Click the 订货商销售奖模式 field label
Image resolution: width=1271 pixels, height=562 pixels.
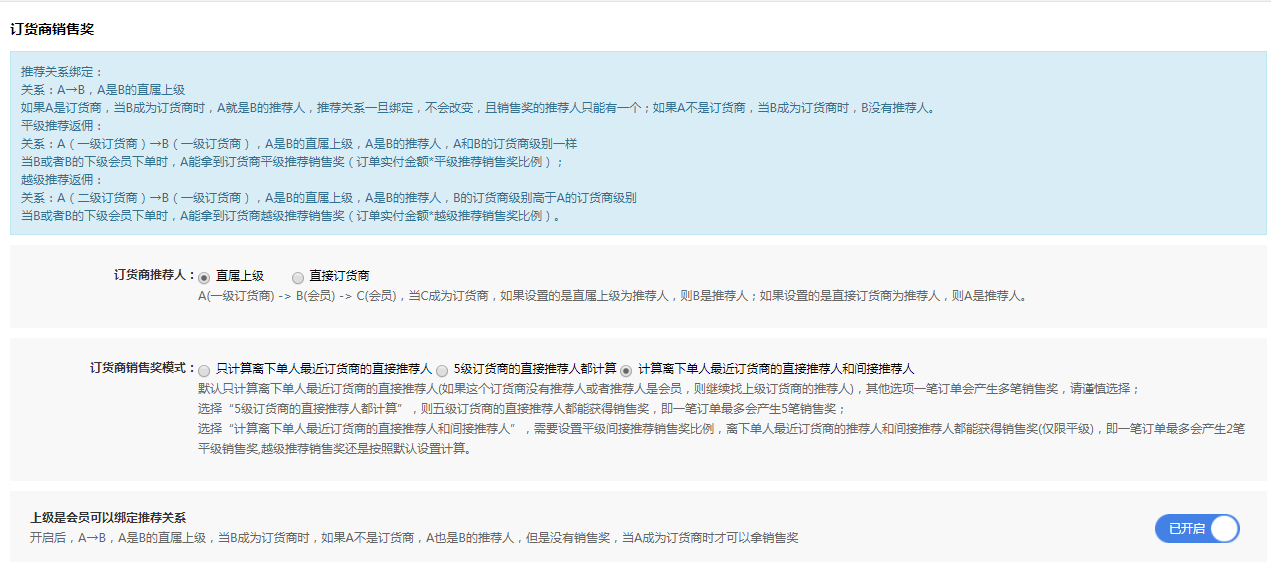pyautogui.click(x=140, y=369)
